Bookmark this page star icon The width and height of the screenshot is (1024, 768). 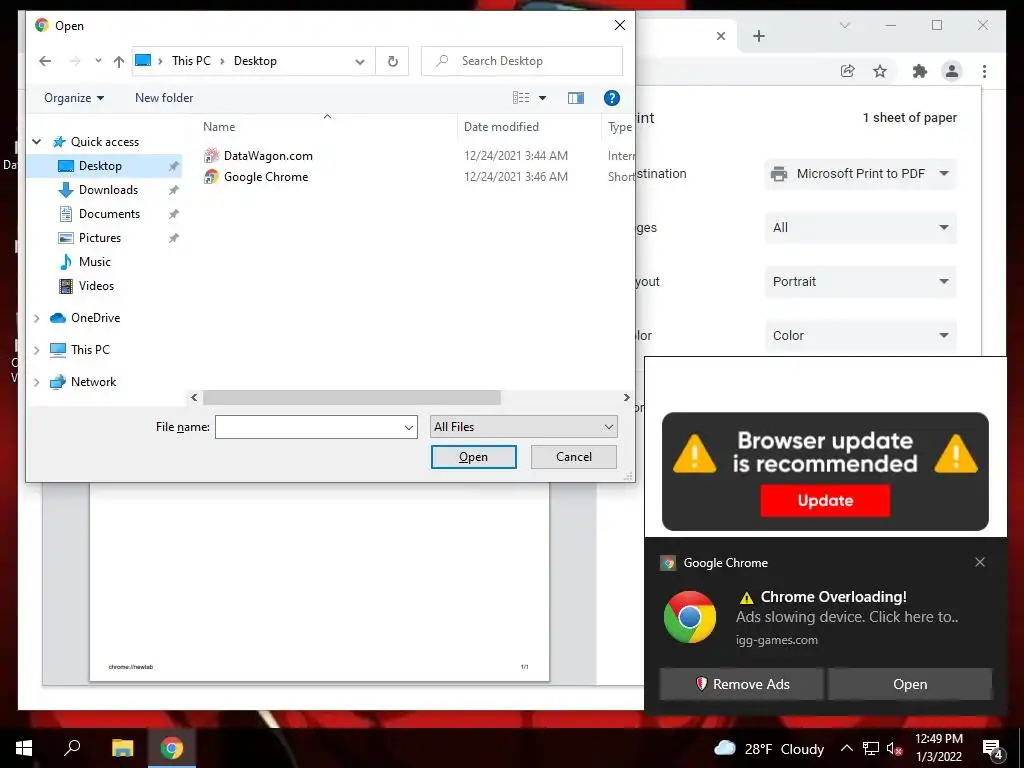(x=880, y=71)
